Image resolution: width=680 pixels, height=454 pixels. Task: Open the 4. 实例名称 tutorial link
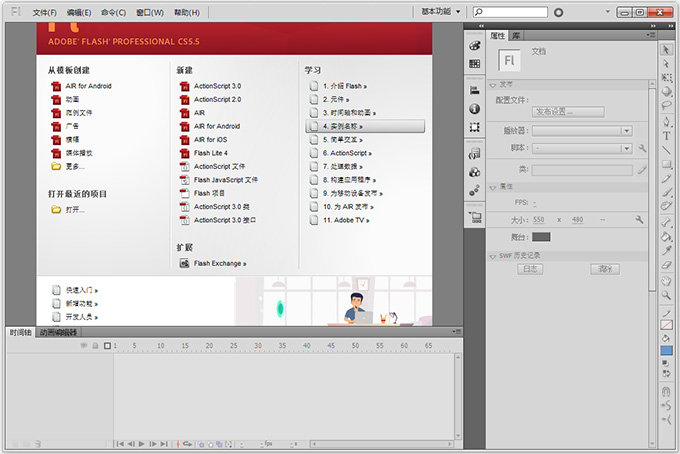coord(365,126)
